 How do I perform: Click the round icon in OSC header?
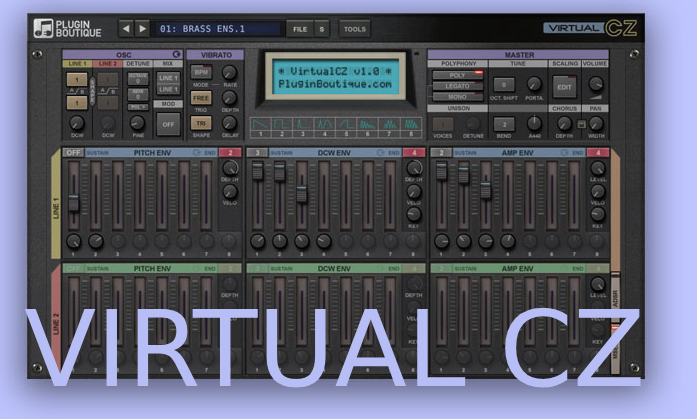176,55
